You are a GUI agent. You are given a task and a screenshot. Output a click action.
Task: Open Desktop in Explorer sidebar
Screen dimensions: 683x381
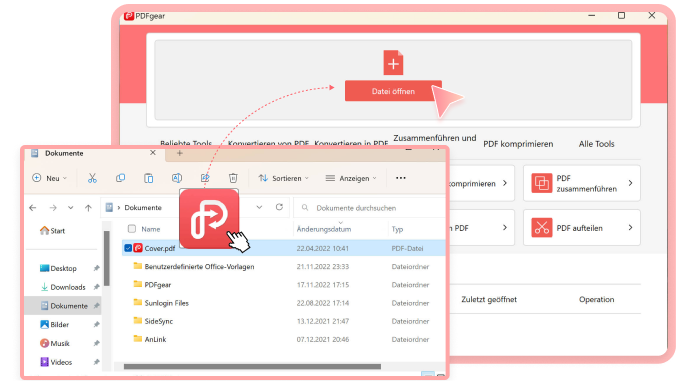58,268
